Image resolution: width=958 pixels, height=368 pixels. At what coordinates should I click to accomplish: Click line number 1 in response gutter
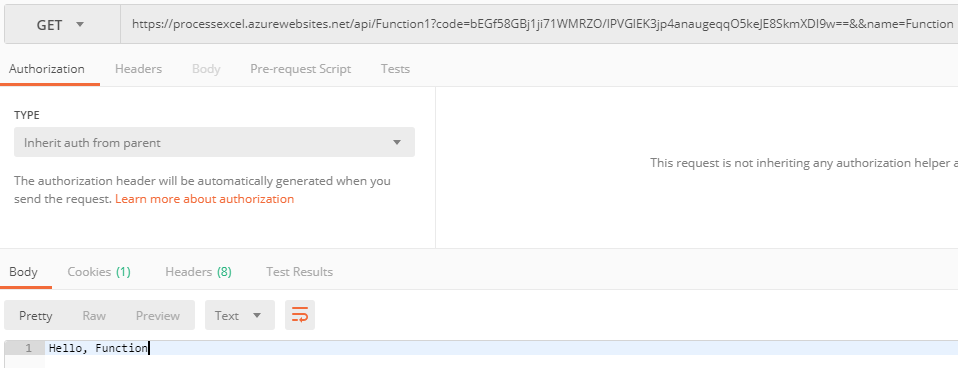(x=28, y=348)
